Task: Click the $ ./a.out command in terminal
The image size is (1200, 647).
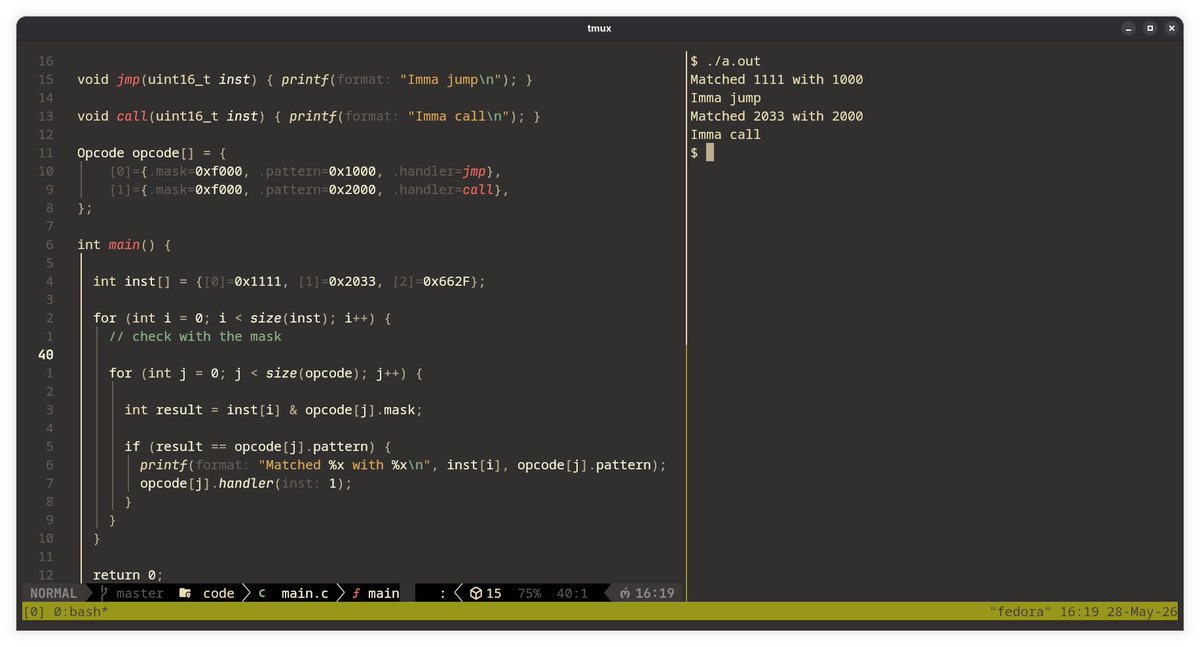Action: [x=726, y=61]
